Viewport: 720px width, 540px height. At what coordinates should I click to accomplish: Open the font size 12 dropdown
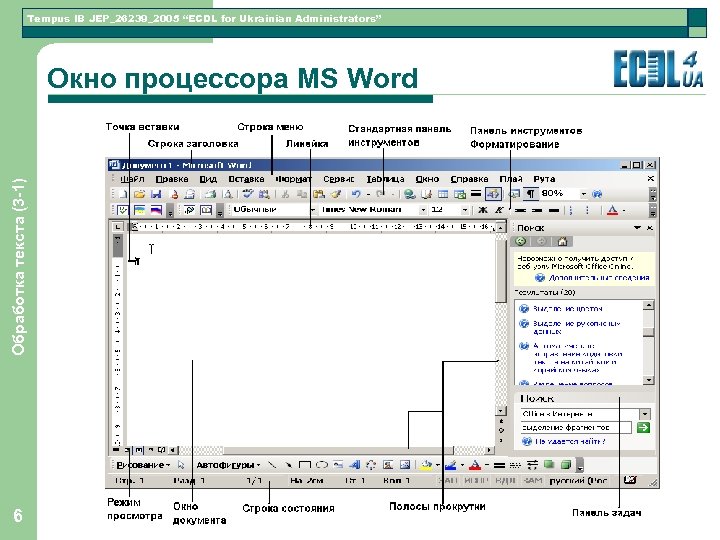[x=465, y=210]
